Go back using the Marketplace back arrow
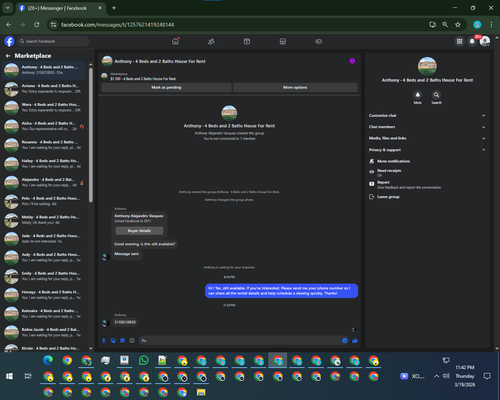Image resolution: width=500 pixels, height=400 pixels. click(8, 56)
